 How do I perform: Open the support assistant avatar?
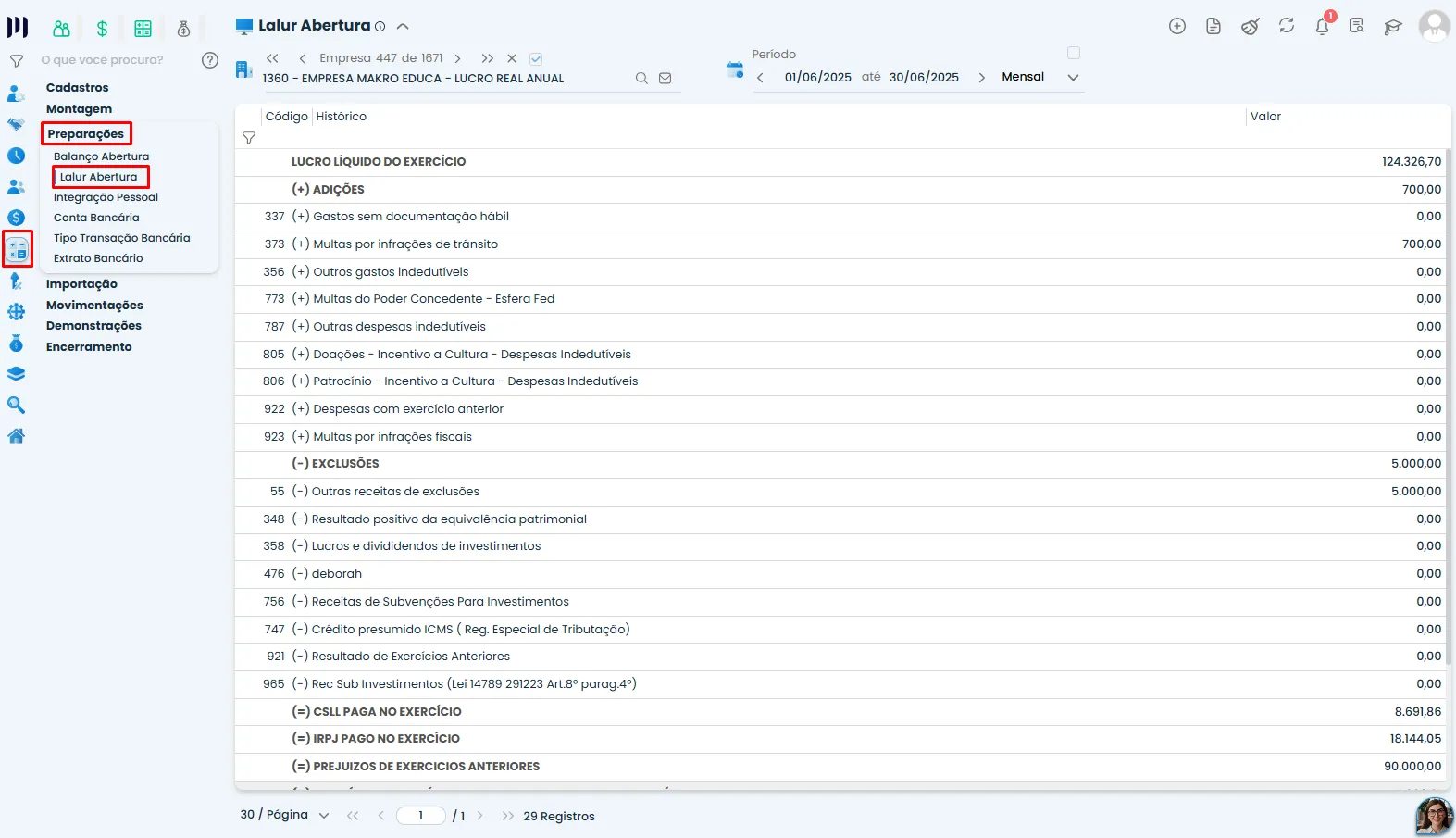click(x=1434, y=816)
